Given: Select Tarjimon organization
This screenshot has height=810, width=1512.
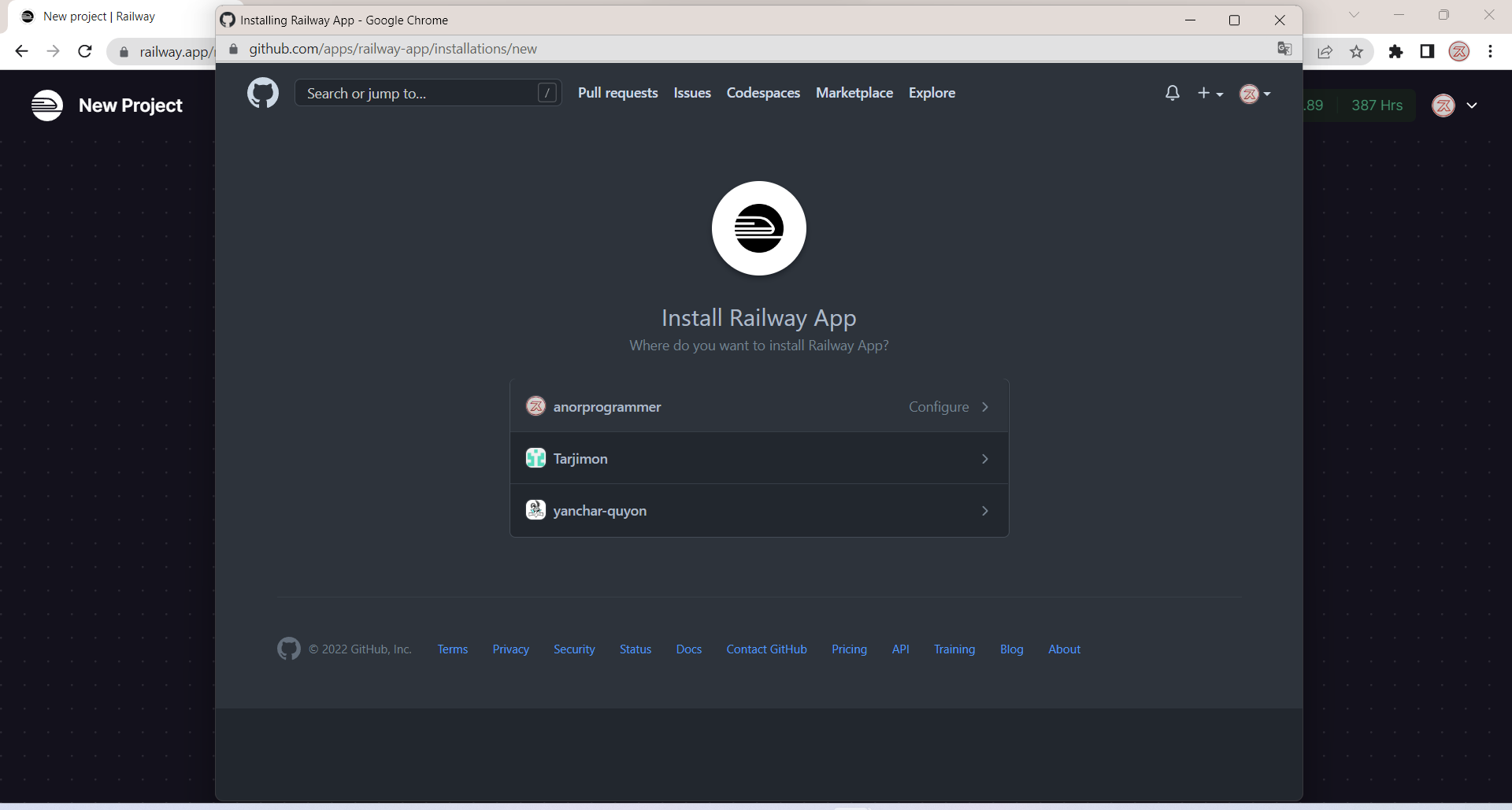Looking at the screenshot, I should (x=759, y=458).
